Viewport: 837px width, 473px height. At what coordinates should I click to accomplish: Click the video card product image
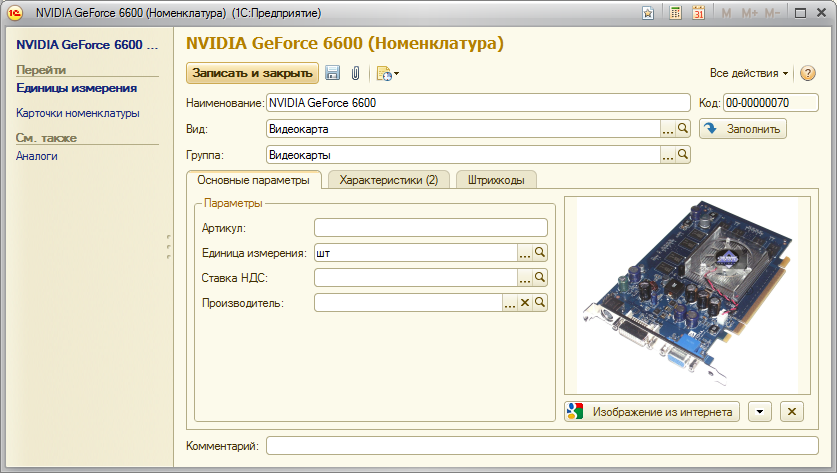coord(688,295)
